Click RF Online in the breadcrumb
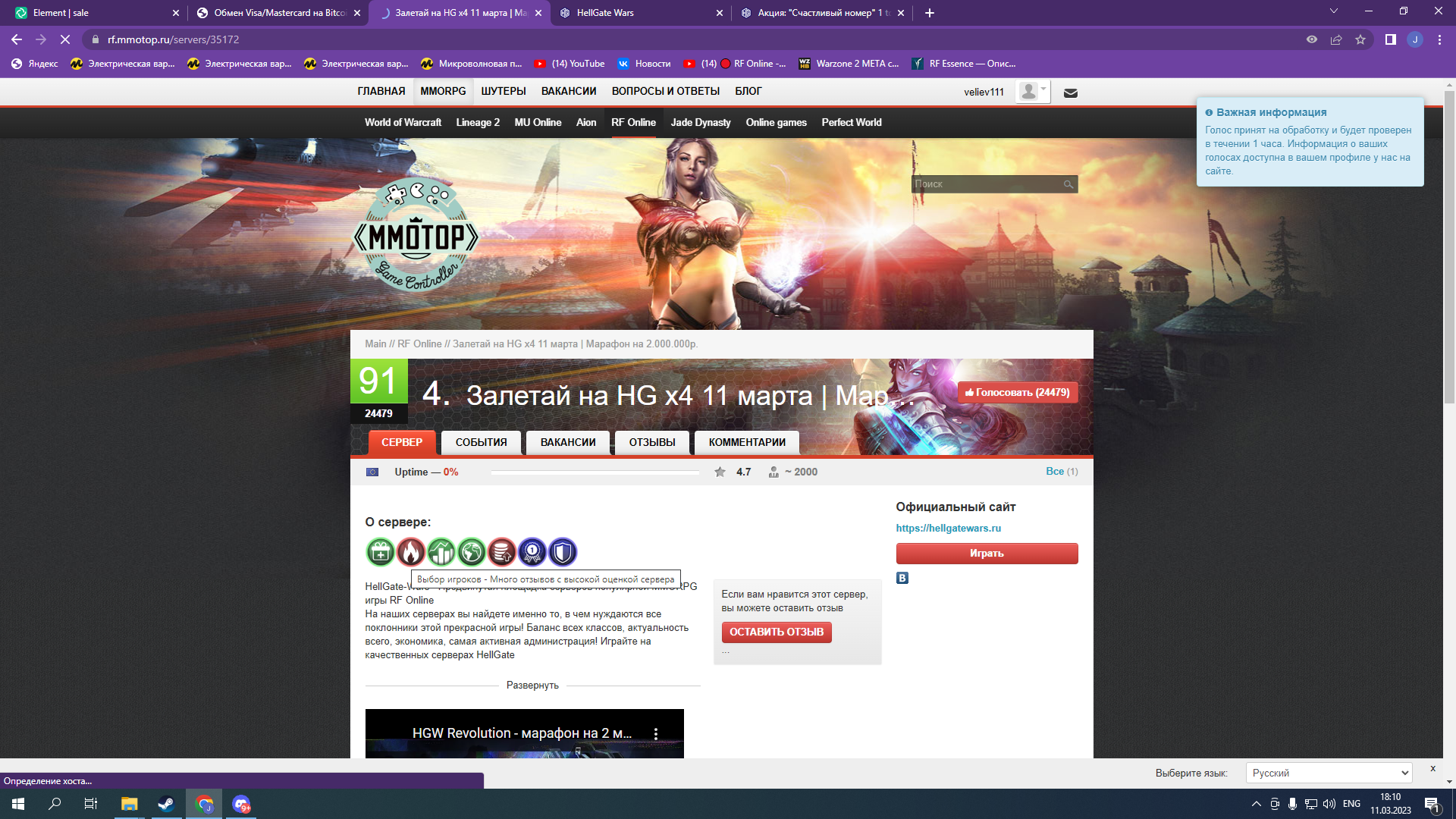1456x819 pixels. (x=419, y=344)
